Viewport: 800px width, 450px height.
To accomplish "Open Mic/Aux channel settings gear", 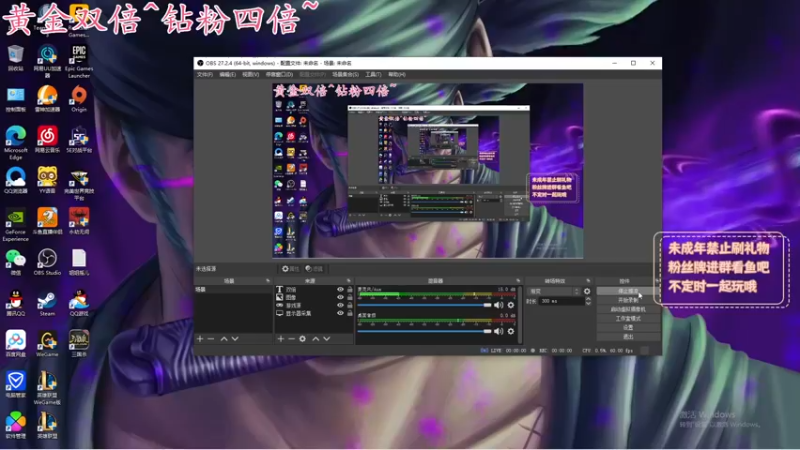I will pyautogui.click(x=511, y=305).
